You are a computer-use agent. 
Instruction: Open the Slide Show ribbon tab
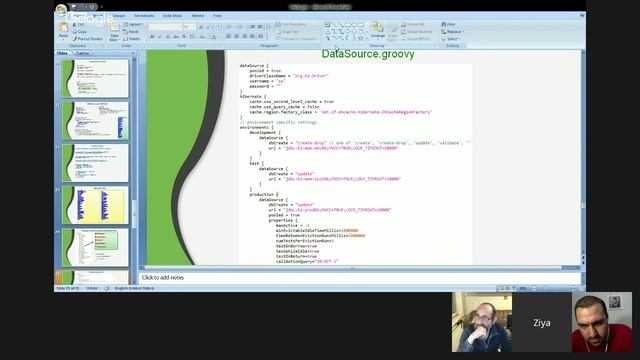[172, 16]
